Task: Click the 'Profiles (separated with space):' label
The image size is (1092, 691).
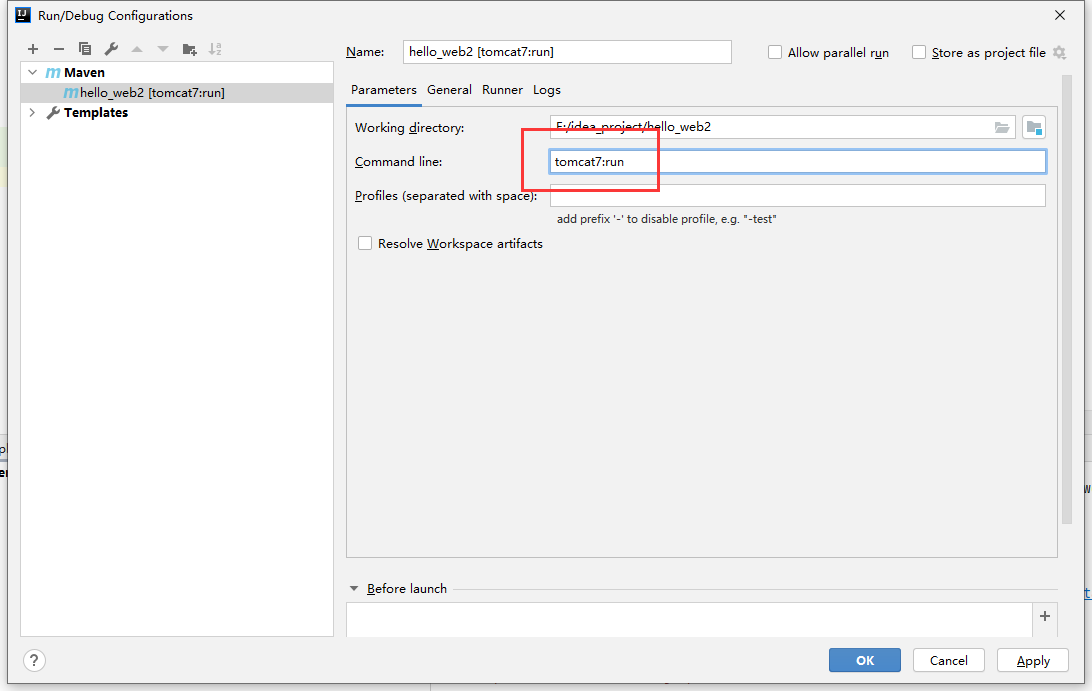Action: click(446, 196)
